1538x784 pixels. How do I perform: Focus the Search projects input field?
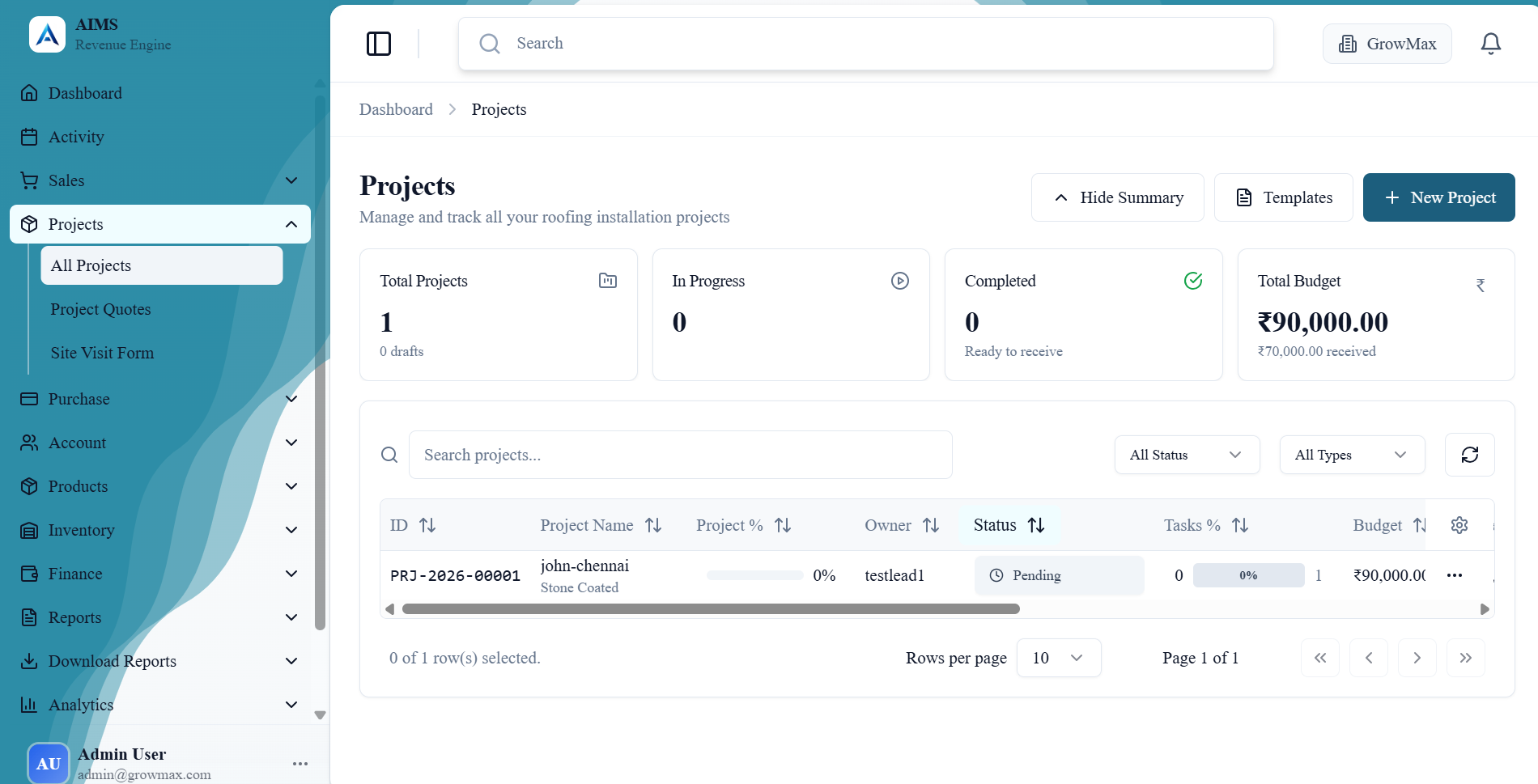pos(680,455)
